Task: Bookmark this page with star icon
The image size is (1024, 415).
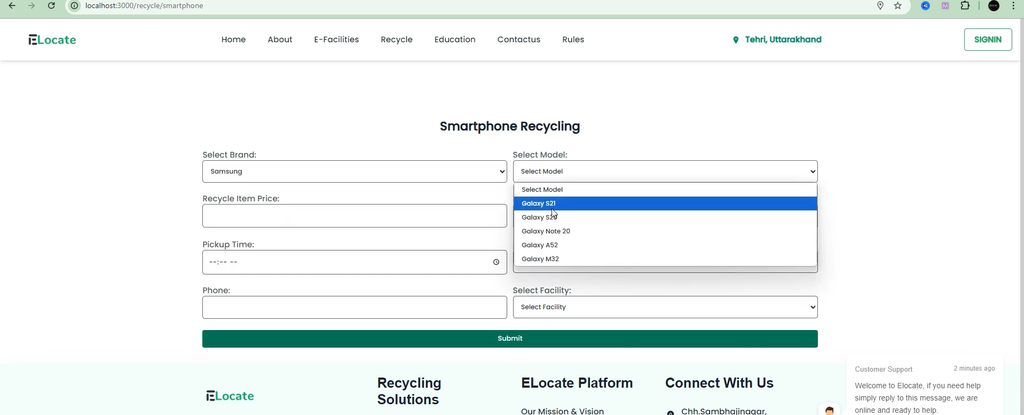Action: pyautogui.click(x=897, y=5)
